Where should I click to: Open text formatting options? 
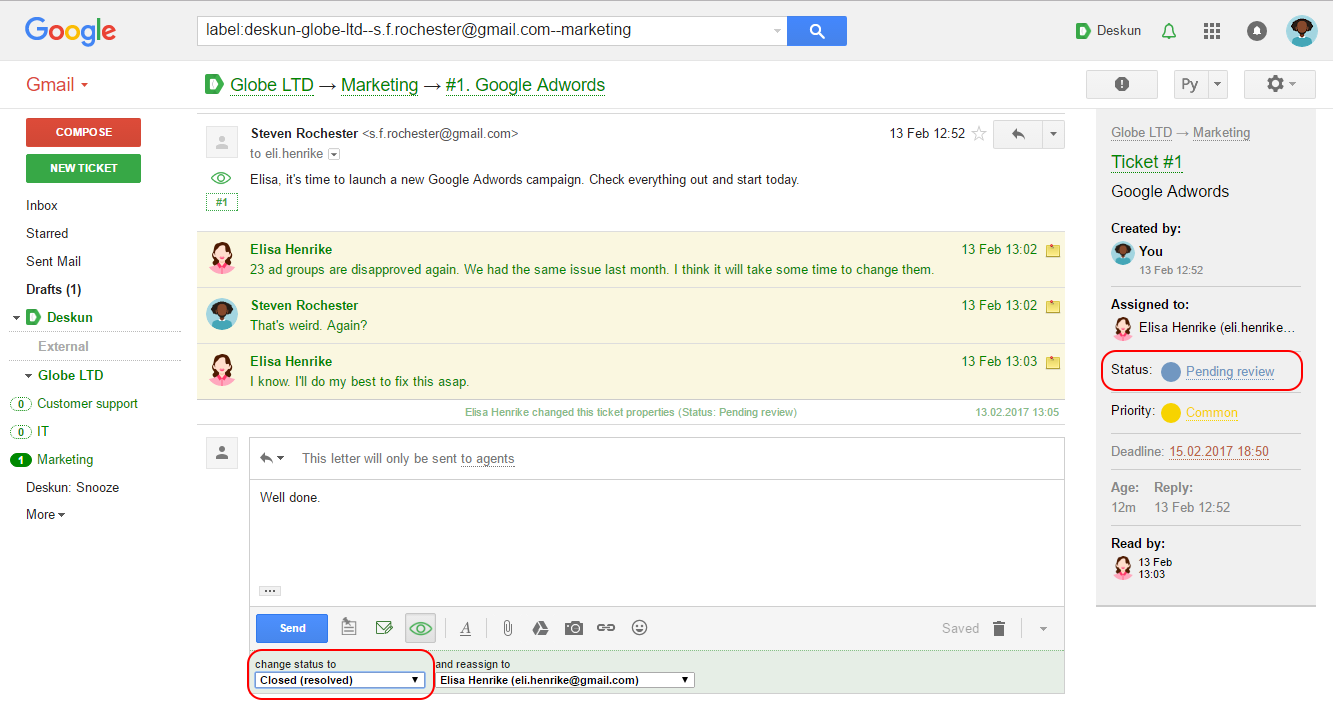tap(465, 628)
